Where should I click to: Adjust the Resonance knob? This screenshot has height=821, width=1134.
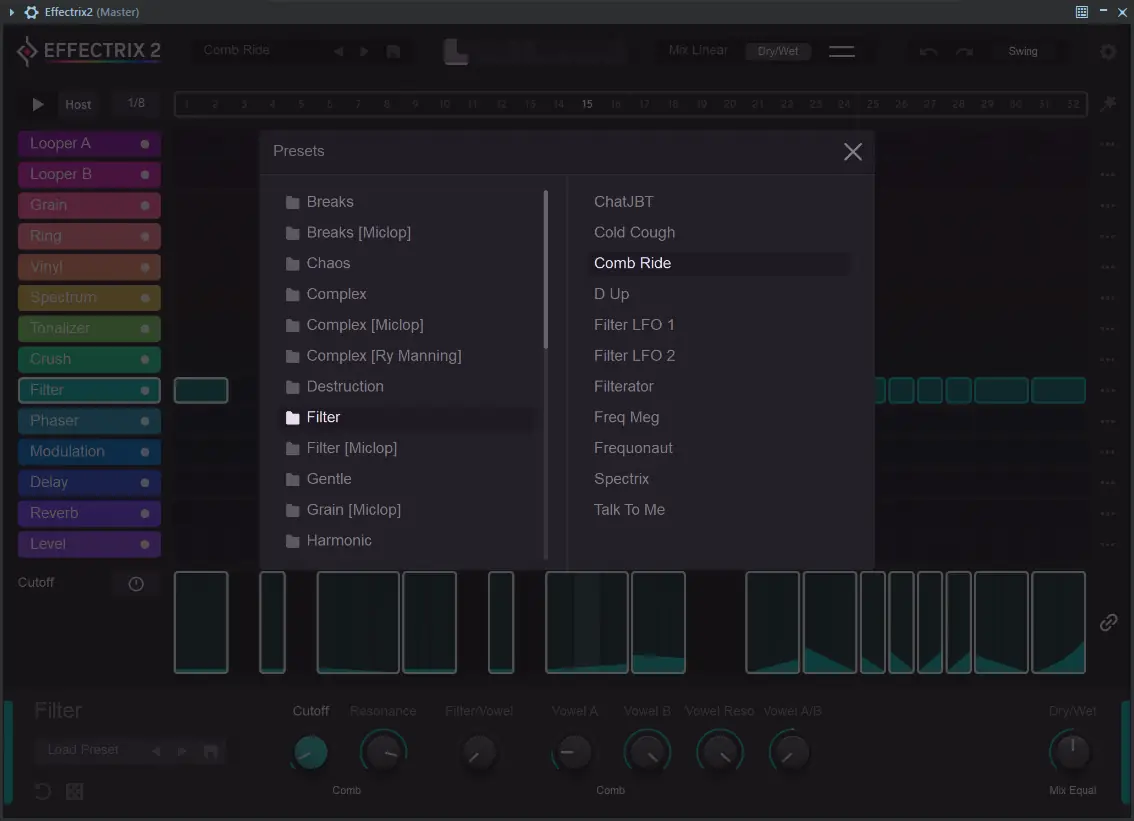coord(383,753)
